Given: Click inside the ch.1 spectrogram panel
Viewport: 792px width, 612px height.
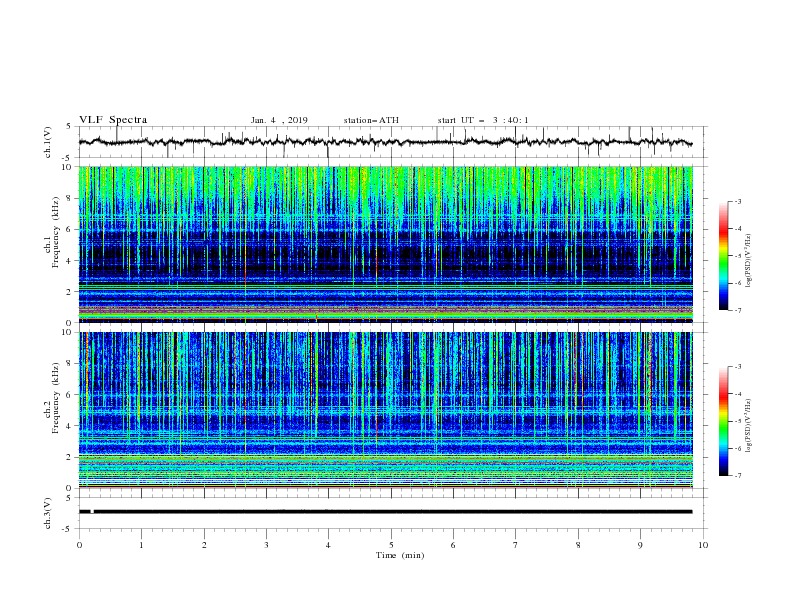Looking at the screenshot, I should (385, 244).
